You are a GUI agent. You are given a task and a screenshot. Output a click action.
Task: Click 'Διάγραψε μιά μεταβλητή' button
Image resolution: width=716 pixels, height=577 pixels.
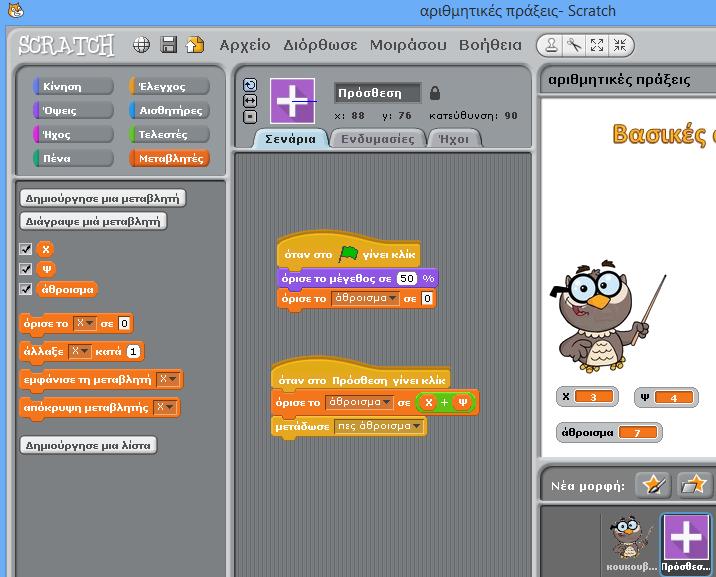(93, 221)
